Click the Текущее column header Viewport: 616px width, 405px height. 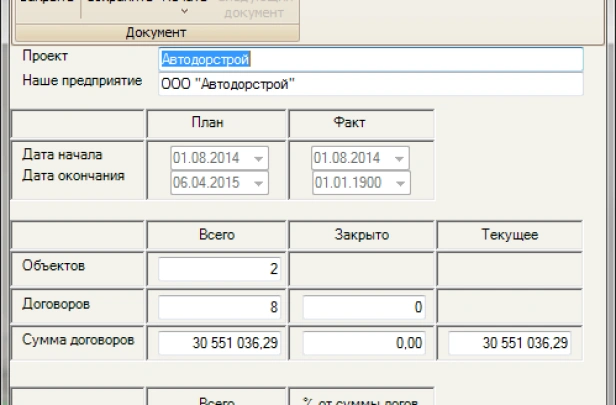[510, 234]
